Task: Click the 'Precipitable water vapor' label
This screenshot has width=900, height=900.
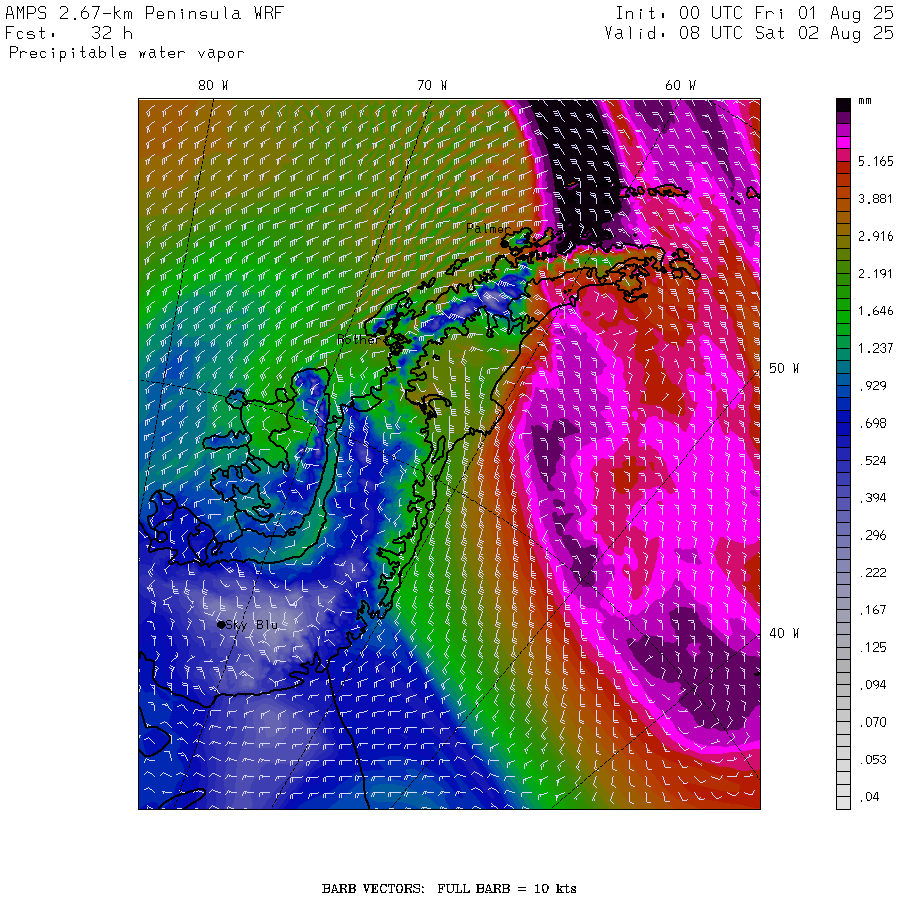Action: click(x=126, y=53)
